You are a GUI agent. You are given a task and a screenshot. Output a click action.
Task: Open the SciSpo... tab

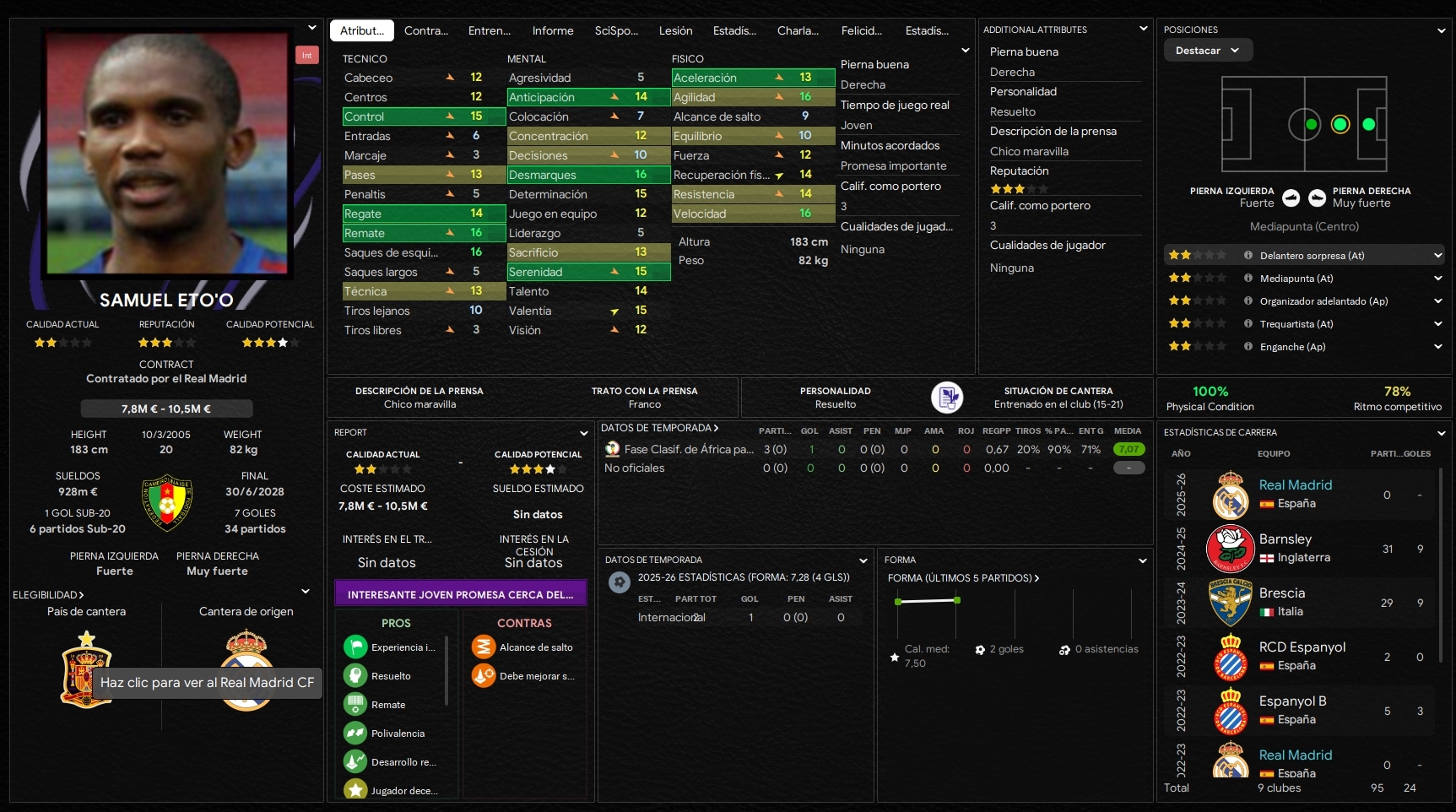point(616,30)
